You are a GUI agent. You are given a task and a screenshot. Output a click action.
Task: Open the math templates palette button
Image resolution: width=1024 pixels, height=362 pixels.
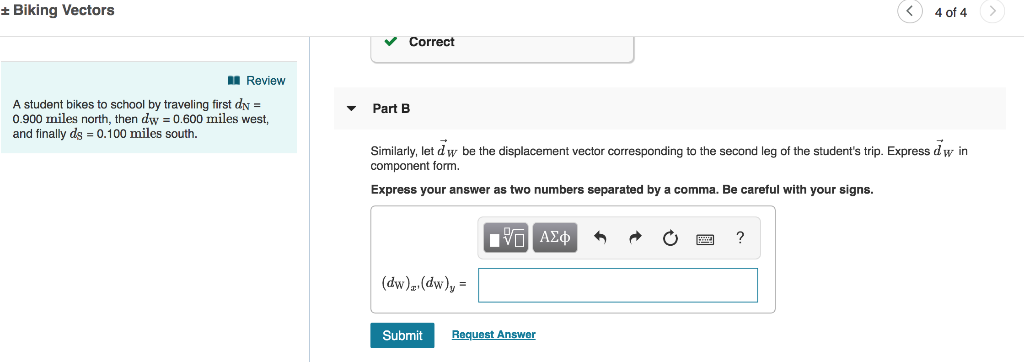pos(506,238)
